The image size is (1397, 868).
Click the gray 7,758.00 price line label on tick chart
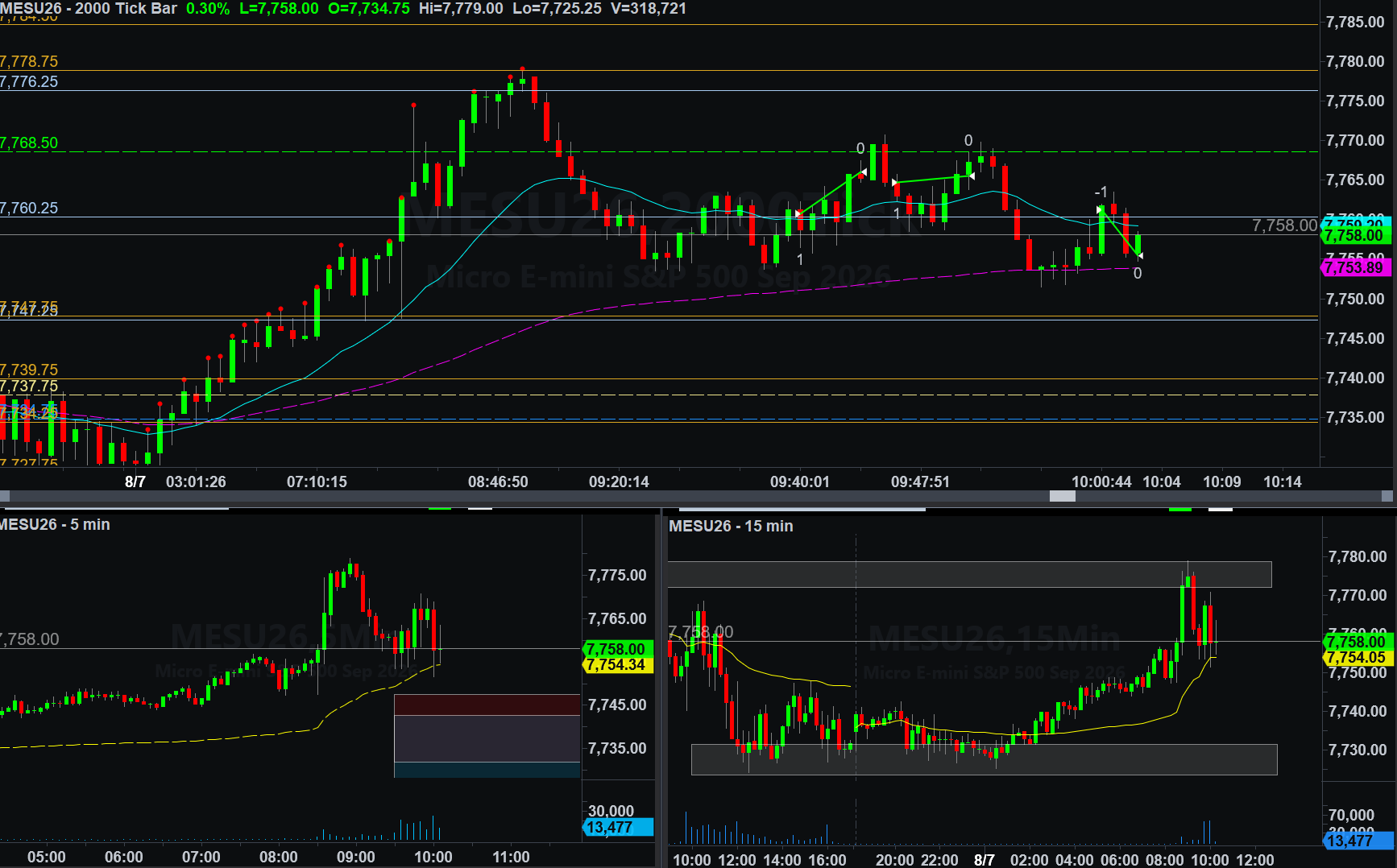click(1285, 225)
